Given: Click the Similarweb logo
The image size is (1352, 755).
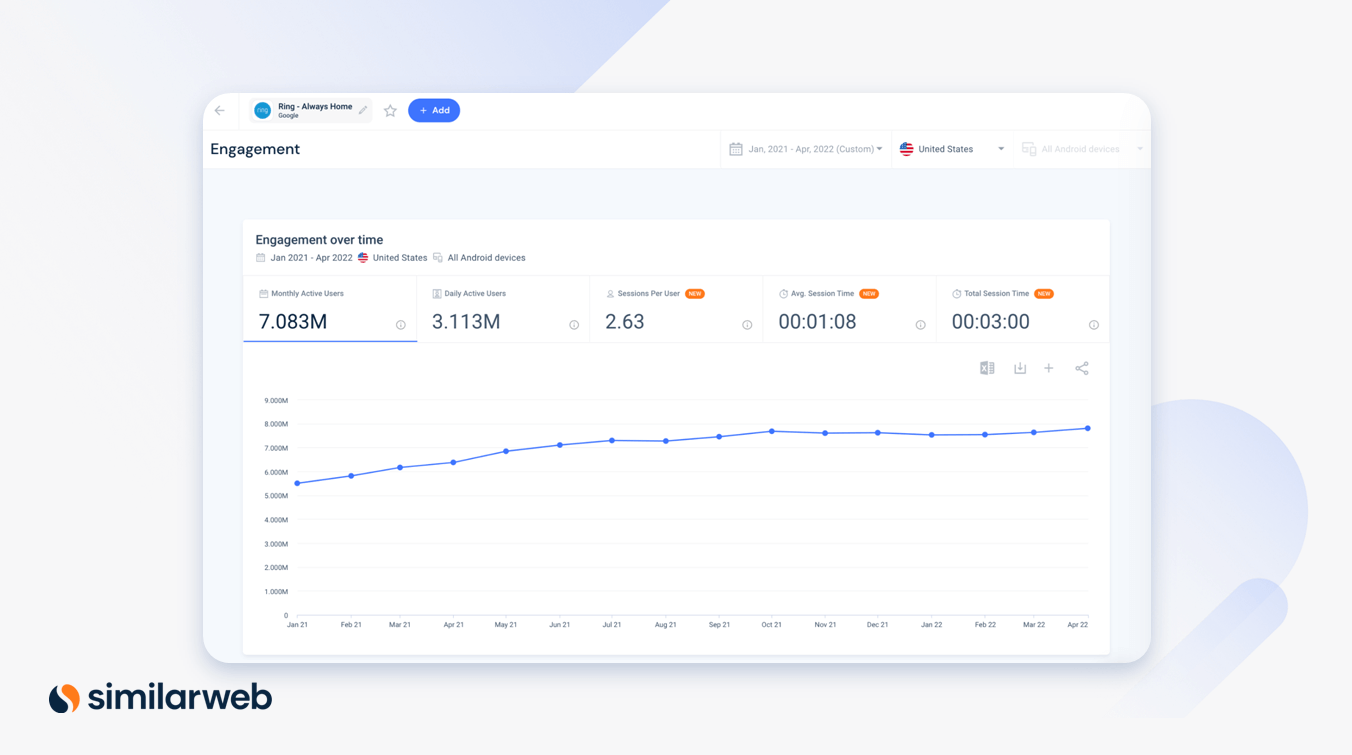Looking at the screenshot, I should click(160, 697).
